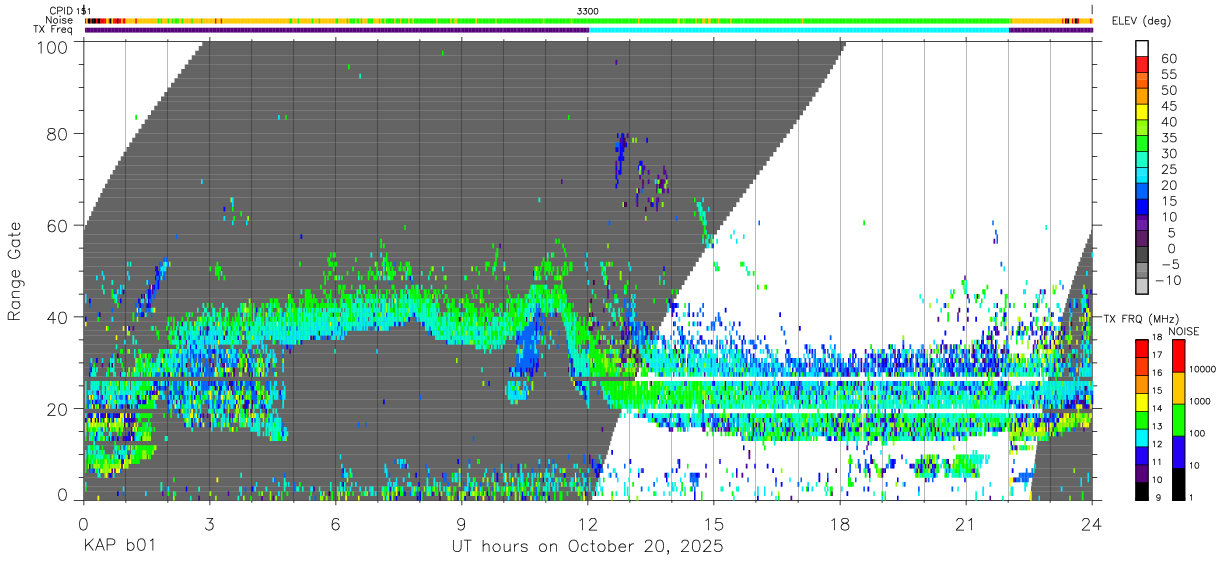Click the CPID label above the plot
Screen dimensions: 1228x567
61,10
